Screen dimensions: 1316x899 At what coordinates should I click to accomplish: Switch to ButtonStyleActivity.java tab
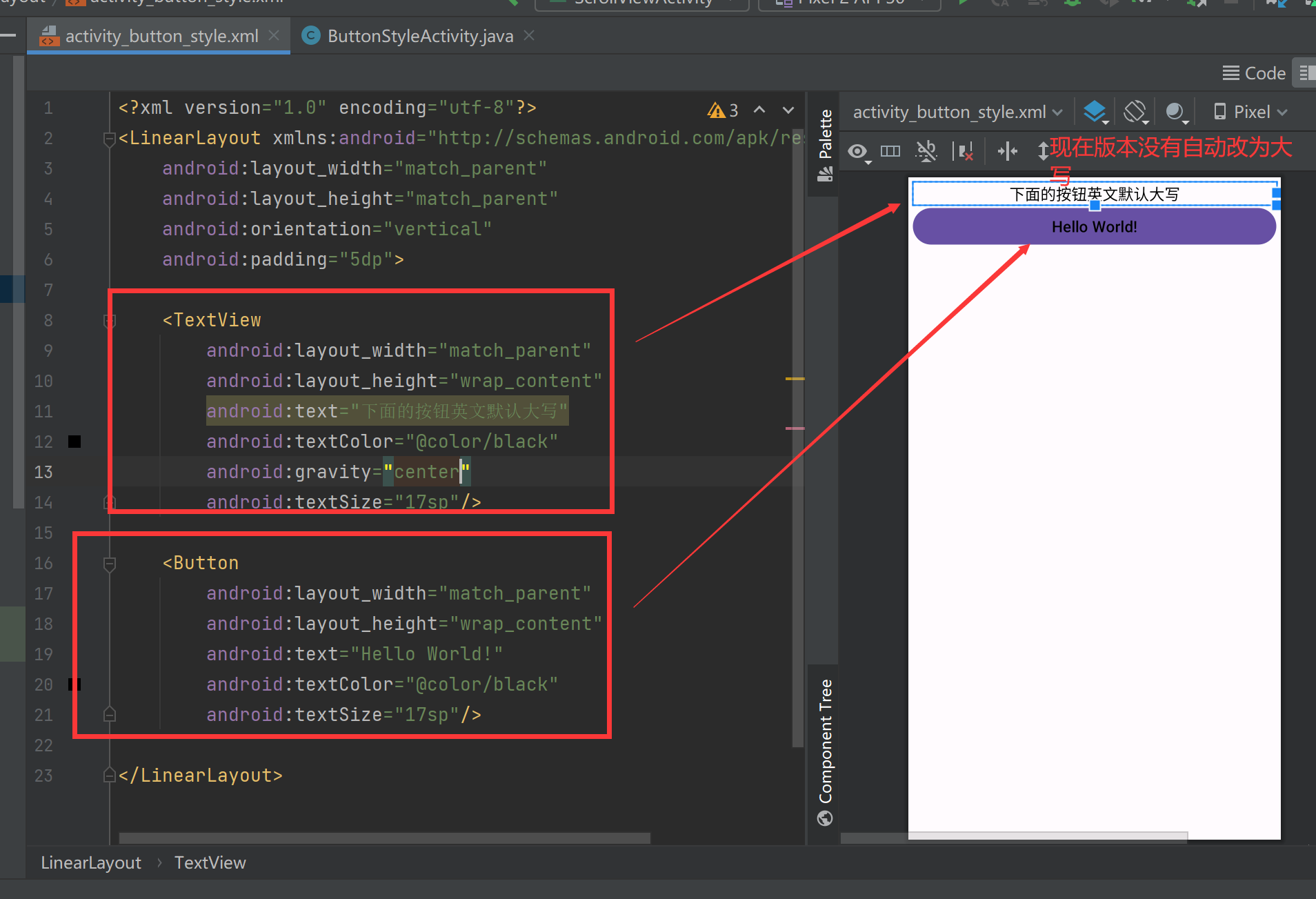pyautogui.click(x=419, y=36)
